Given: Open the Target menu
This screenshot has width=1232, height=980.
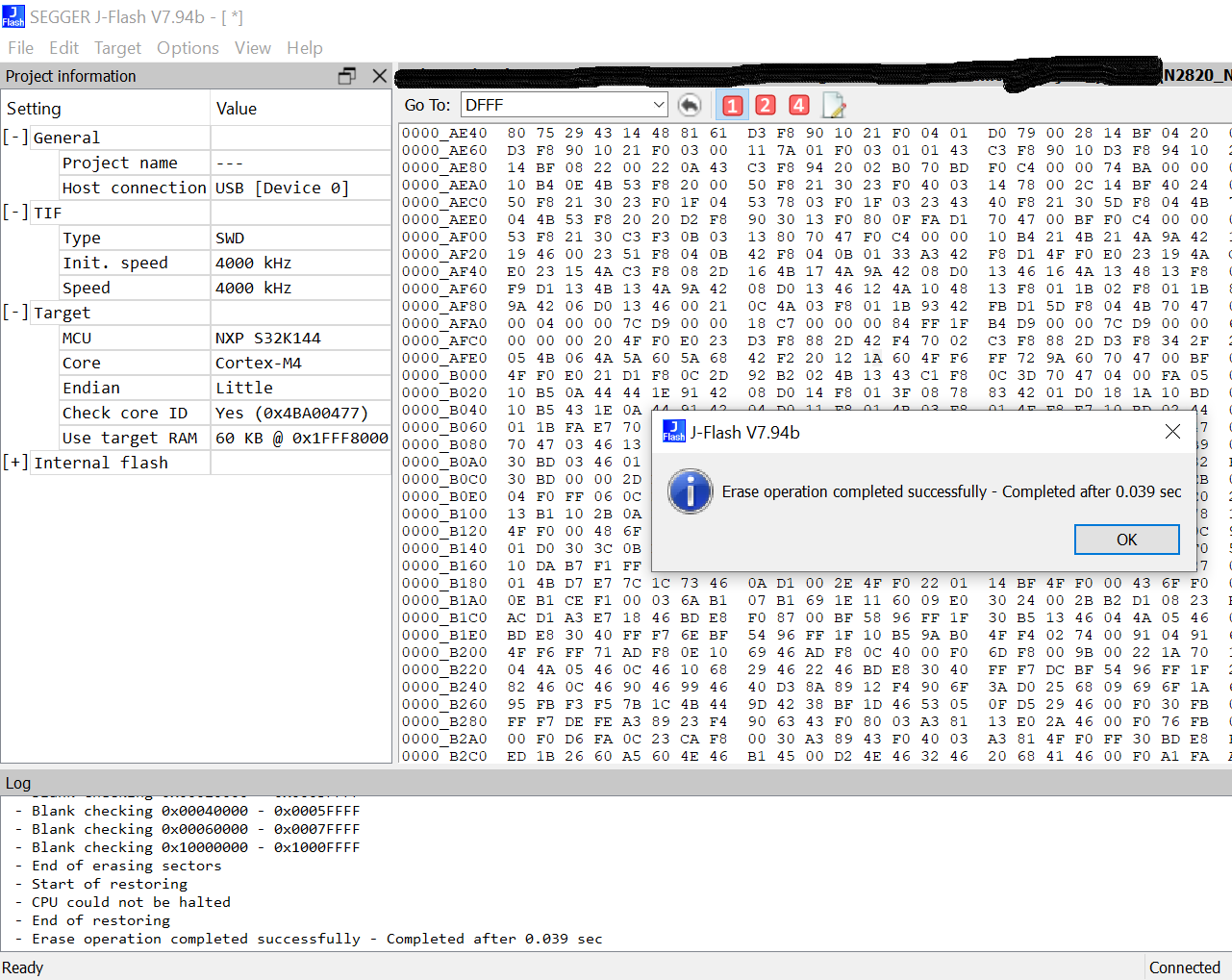Looking at the screenshot, I should pyautogui.click(x=117, y=47).
